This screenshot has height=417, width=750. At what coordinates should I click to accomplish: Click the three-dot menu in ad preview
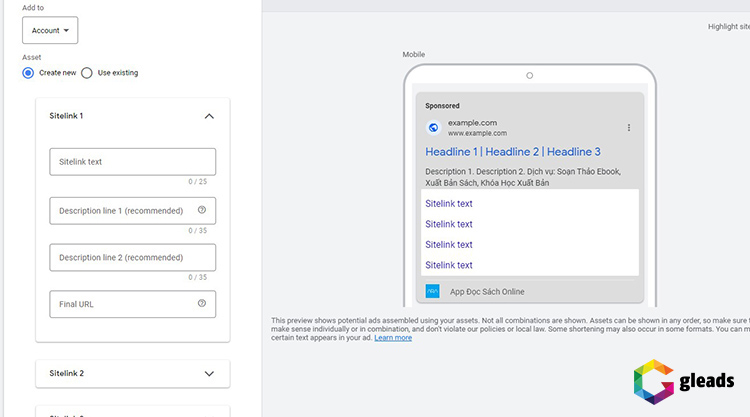point(628,128)
